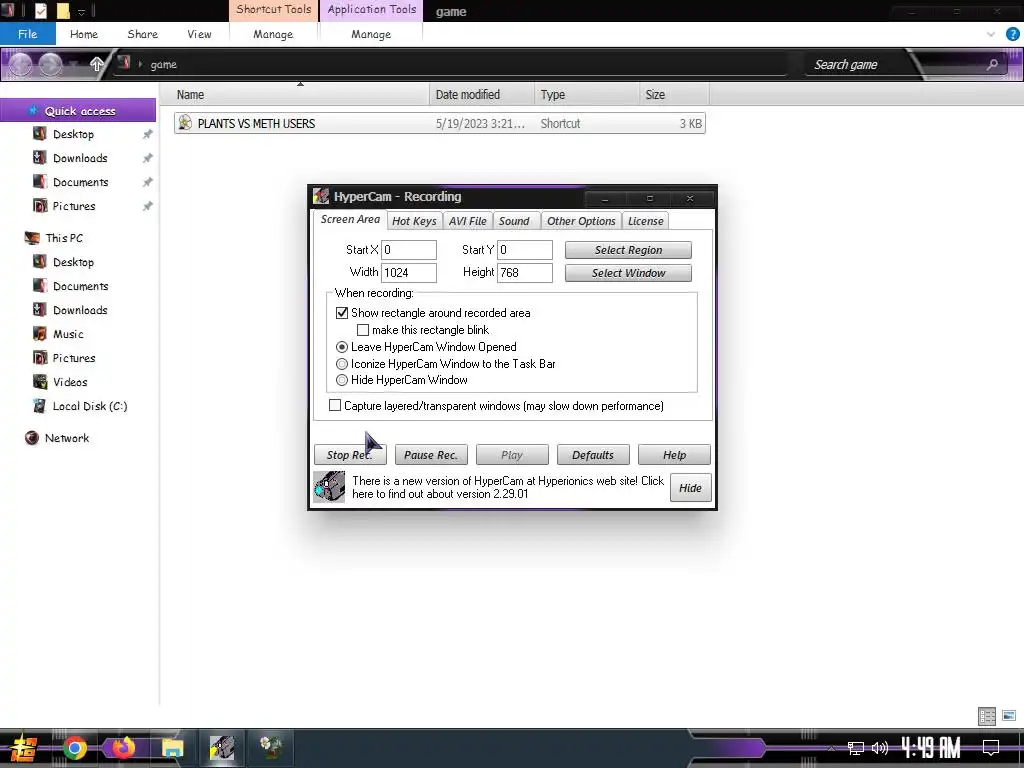The width and height of the screenshot is (1024, 768).
Task: Click the Explorer back navigation button
Action: pyautogui.click(x=20, y=64)
